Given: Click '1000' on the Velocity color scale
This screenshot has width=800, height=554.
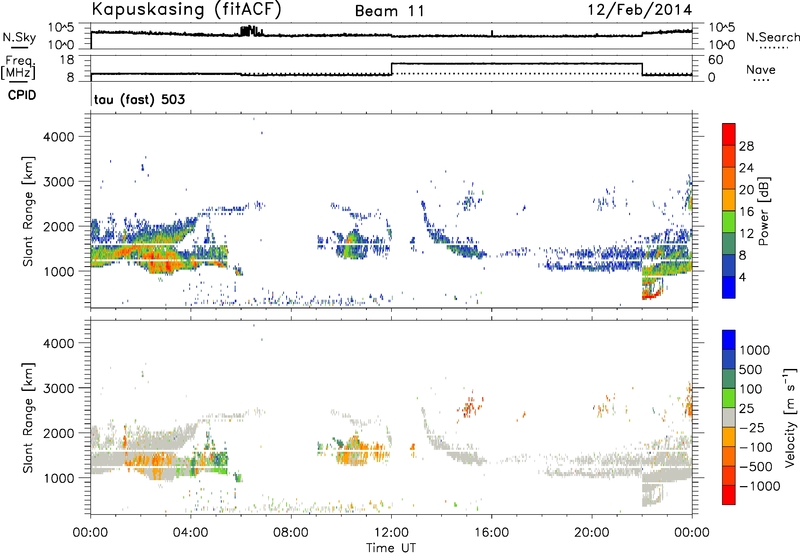Looking at the screenshot, I should point(755,350).
